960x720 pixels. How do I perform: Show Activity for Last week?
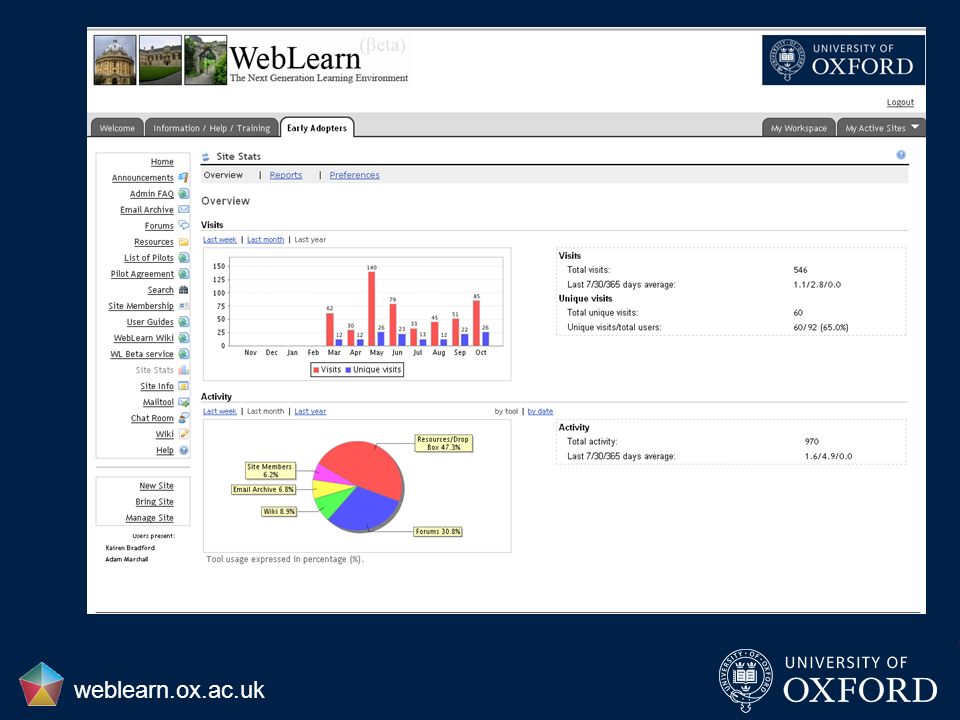219,411
